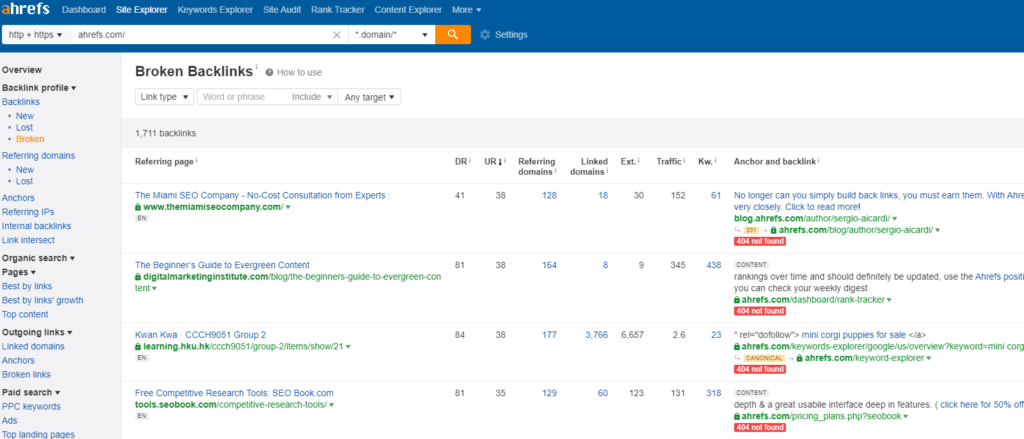Image resolution: width=1024 pixels, height=439 pixels.
Task: Open Best by links in the sidebar
Action: (27, 286)
